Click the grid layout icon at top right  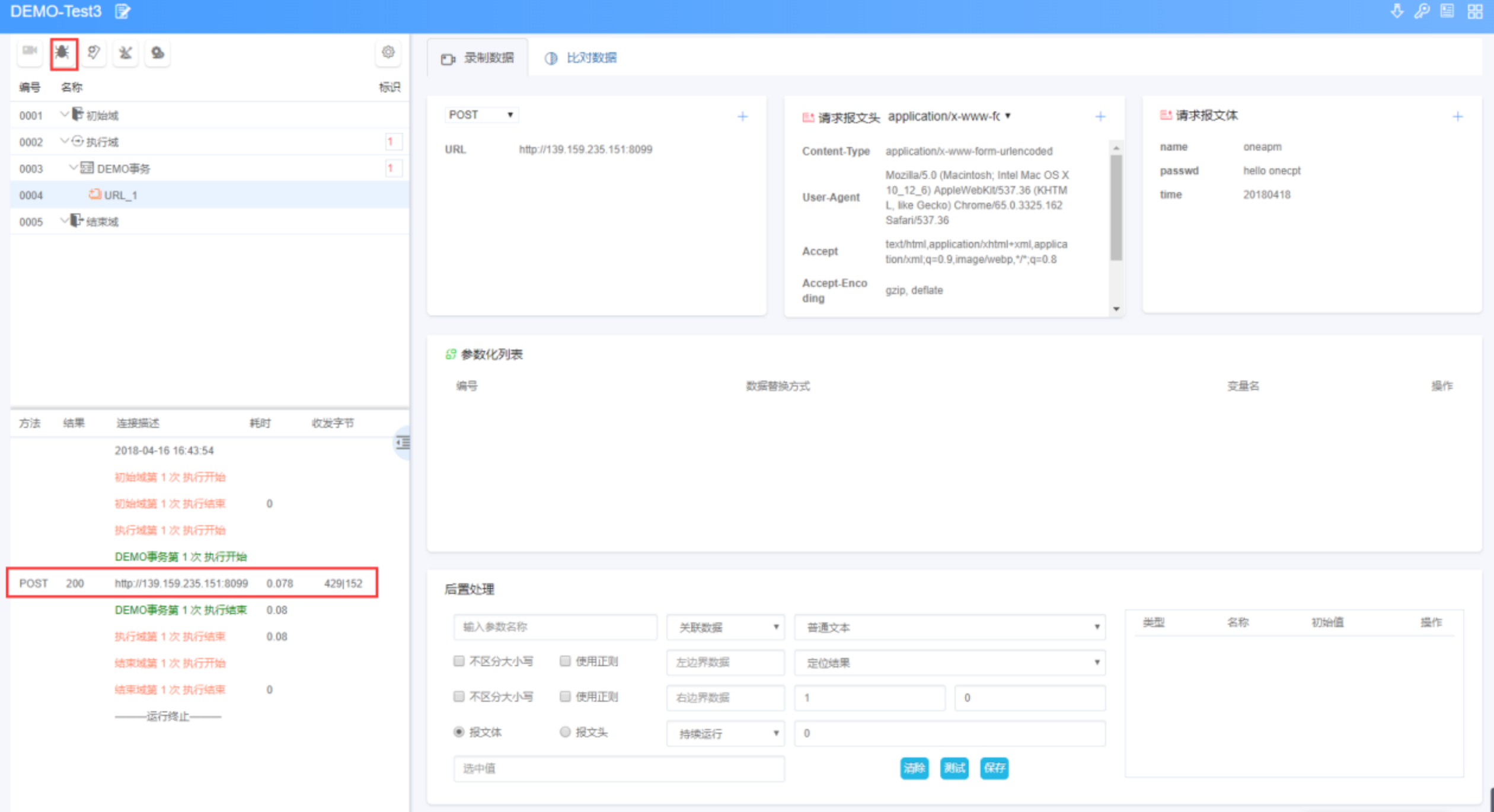pos(1474,11)
